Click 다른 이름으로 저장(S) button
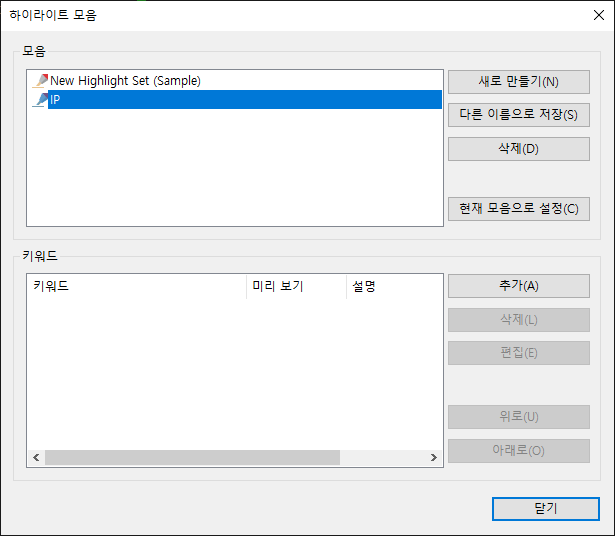 tap(519, 115)
